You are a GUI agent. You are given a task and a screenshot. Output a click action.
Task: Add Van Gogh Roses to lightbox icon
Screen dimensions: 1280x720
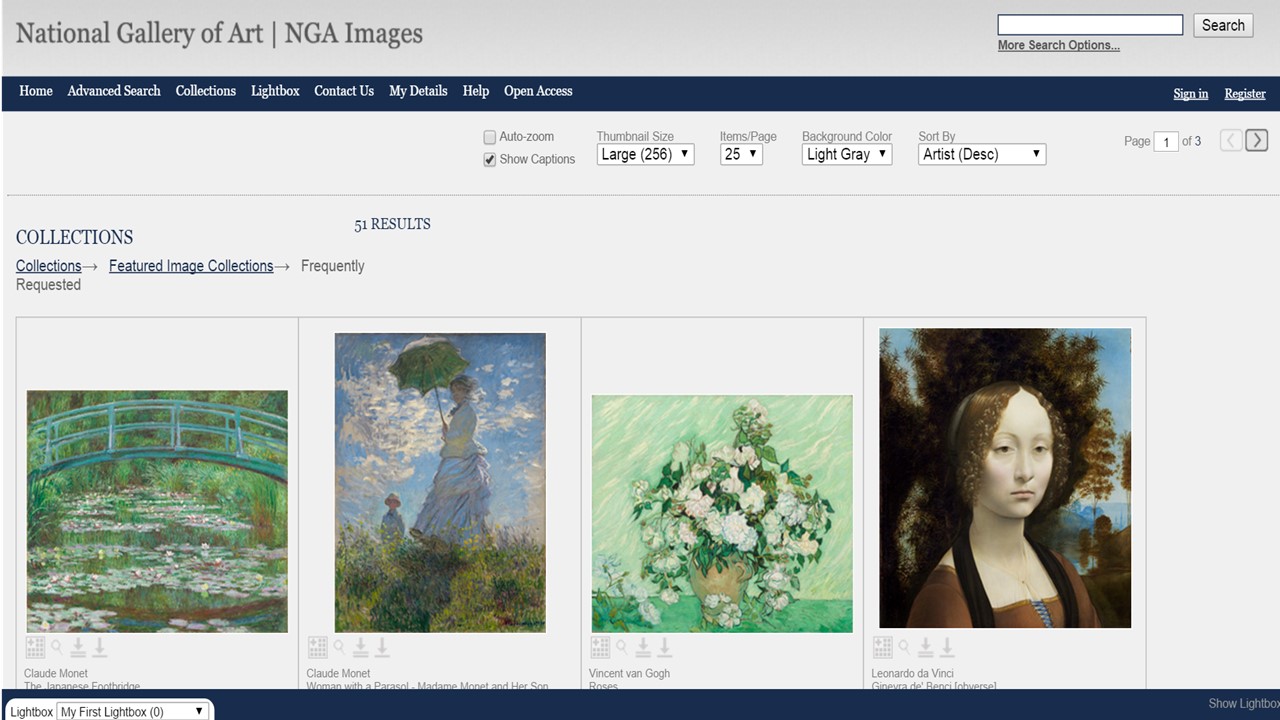pos(600,647)
